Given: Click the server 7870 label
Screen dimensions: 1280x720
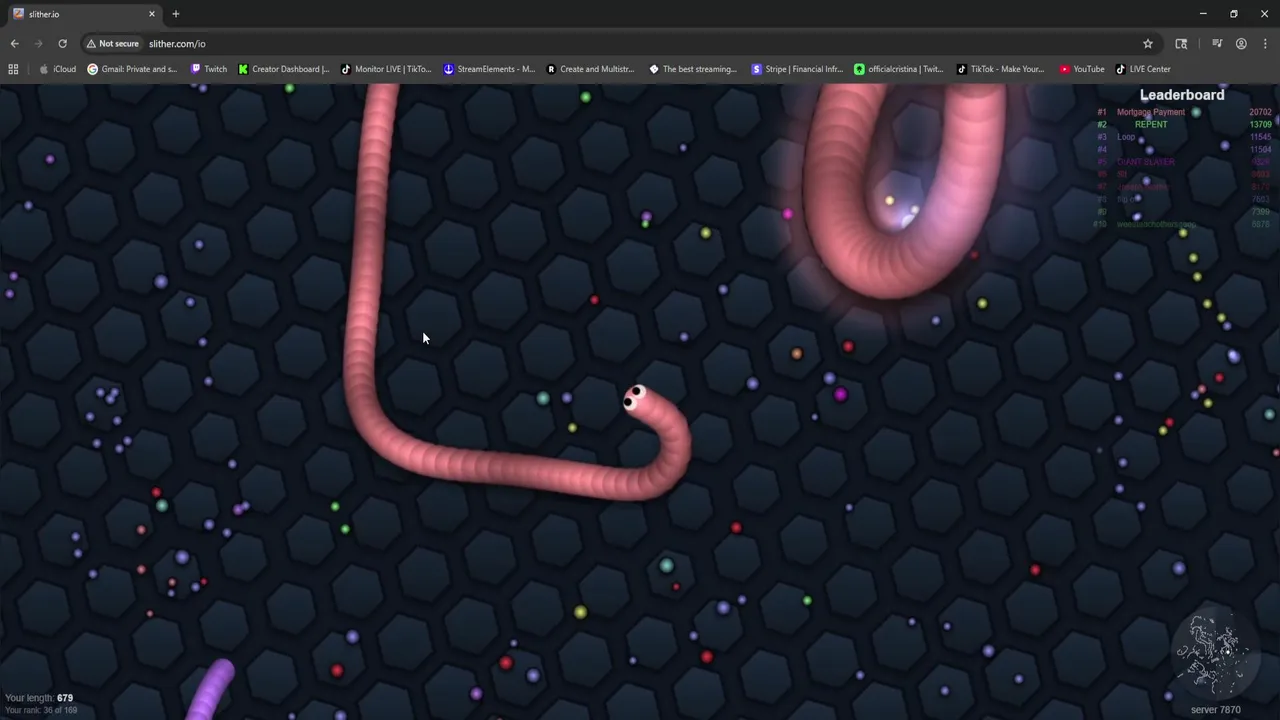Looking at the screenshot, I should pos(1216,710).
